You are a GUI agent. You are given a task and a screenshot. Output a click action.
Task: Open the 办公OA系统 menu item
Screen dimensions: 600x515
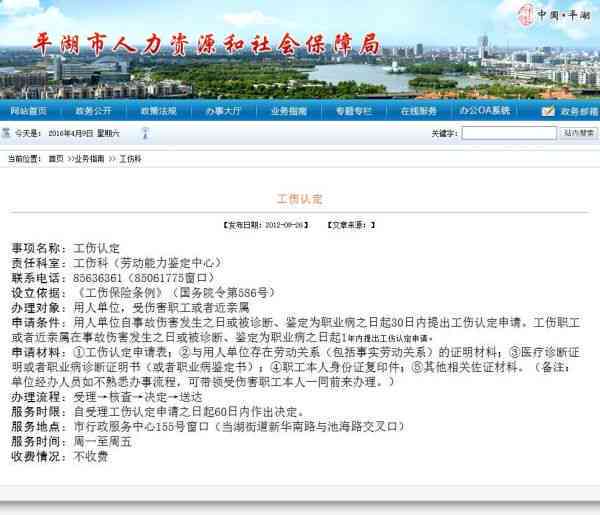[x=485, y=111]
